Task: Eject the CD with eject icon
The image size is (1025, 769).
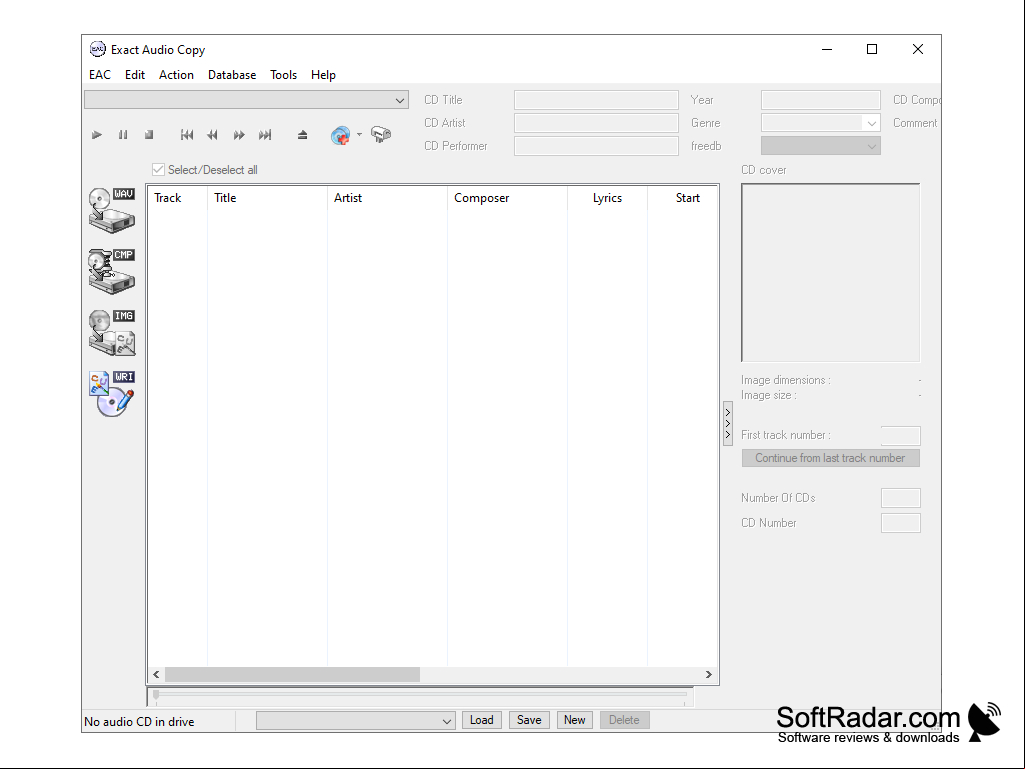Action: [302, 135]
